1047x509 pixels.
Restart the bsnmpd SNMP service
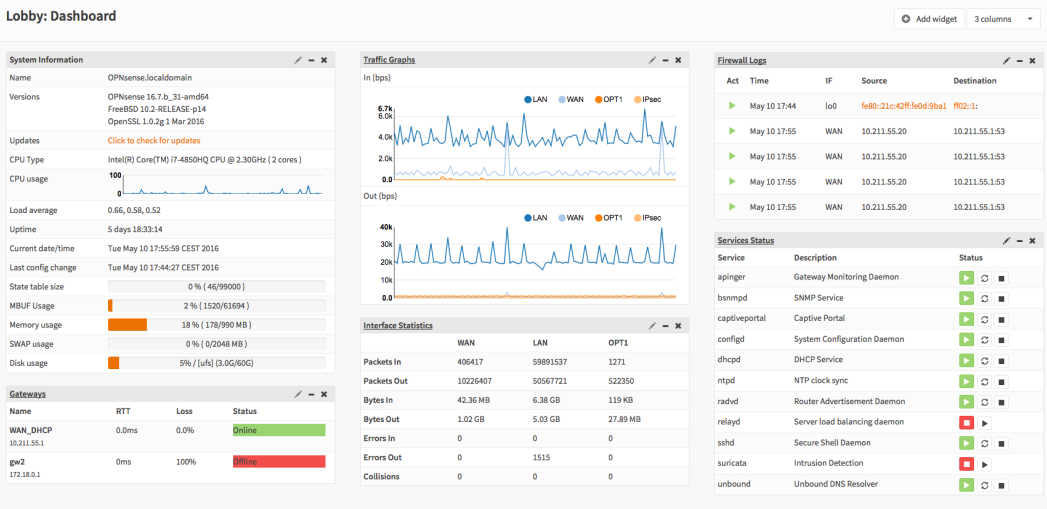coord(984,298)
